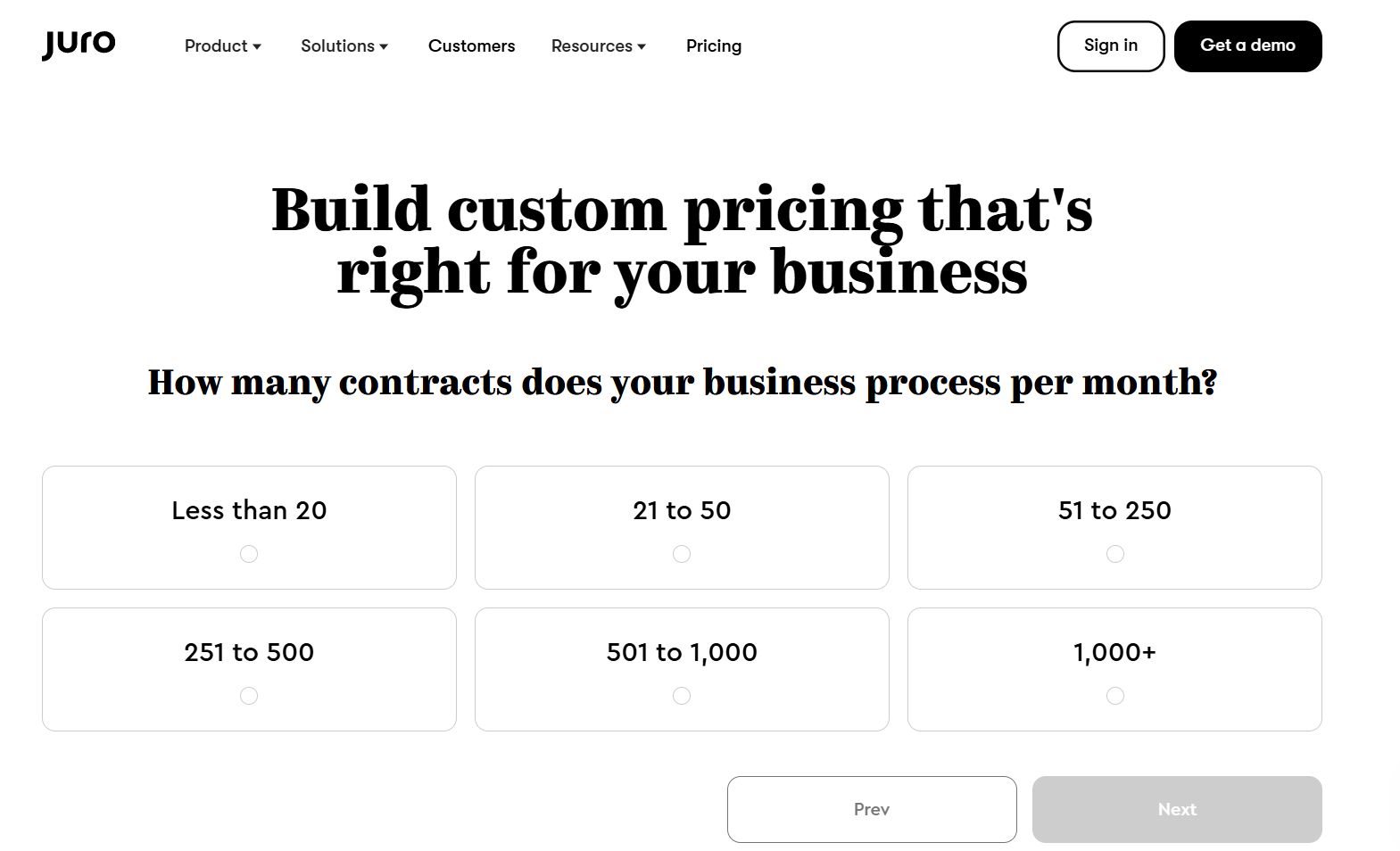Select the 21 to 50 radio button
Screen dimensions: 1400x851
click(681, 553)
